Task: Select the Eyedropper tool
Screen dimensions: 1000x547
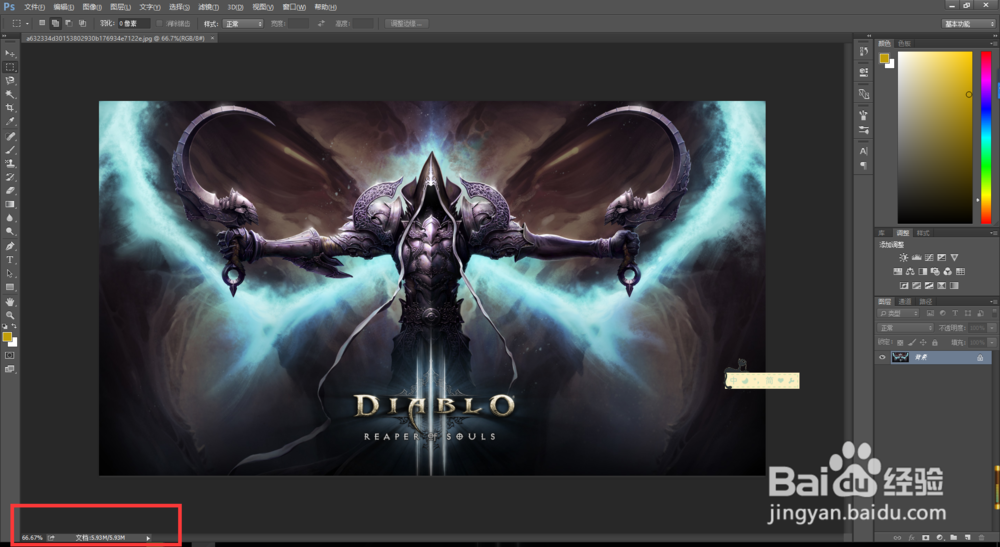Action: (10, 121)
